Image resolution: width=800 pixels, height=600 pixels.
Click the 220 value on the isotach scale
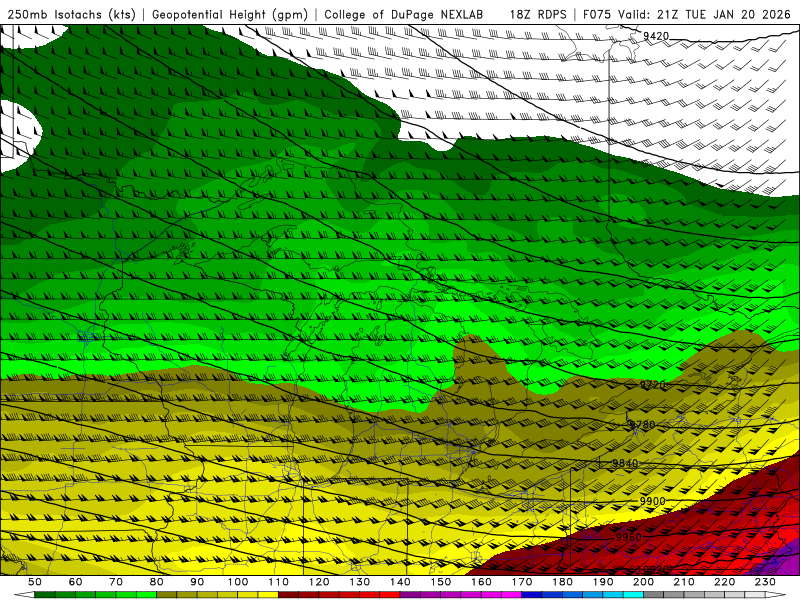(725, 582)
